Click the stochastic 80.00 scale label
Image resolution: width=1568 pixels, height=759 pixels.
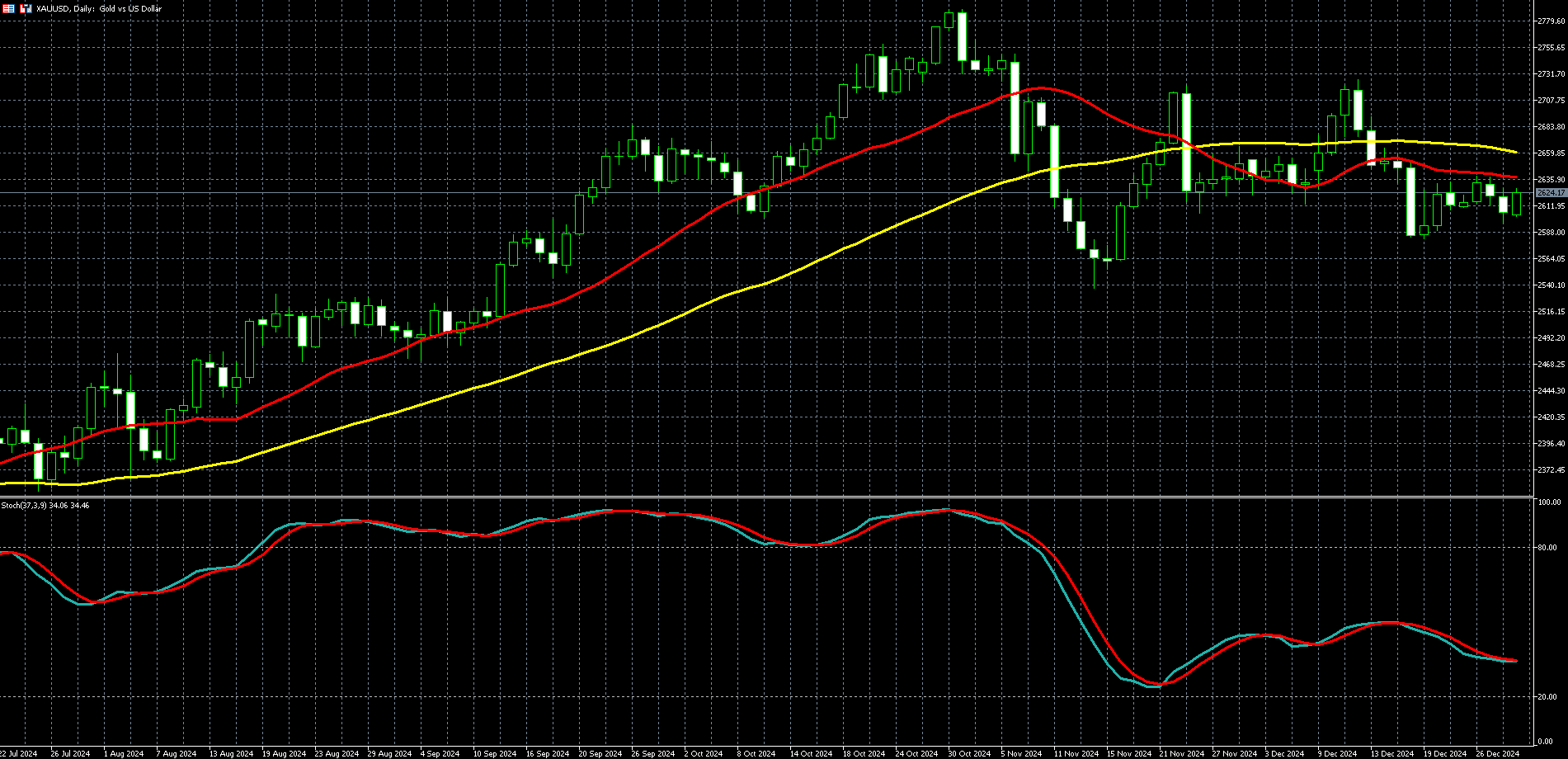[x=1549, y=548]
